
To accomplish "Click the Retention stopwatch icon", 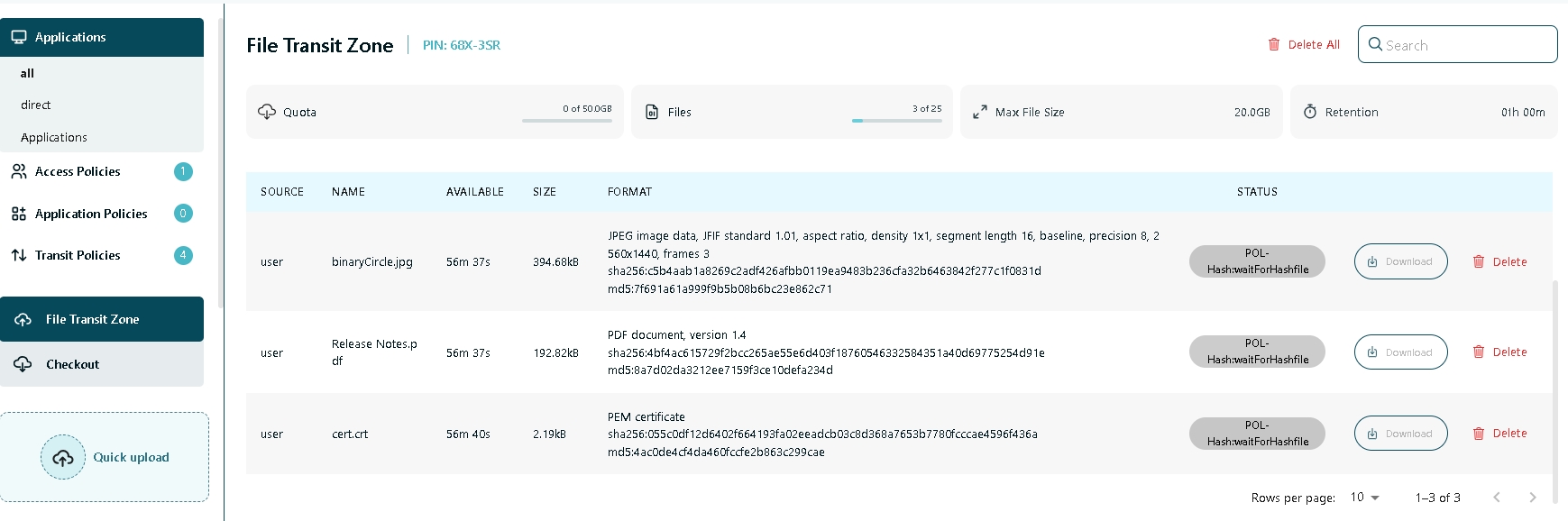I will [1309, 112].
